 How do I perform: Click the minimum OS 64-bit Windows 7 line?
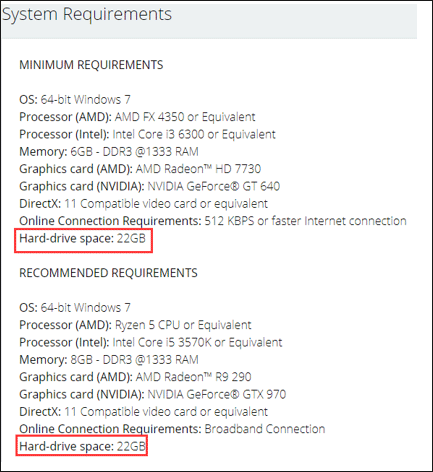pos(75,100)
